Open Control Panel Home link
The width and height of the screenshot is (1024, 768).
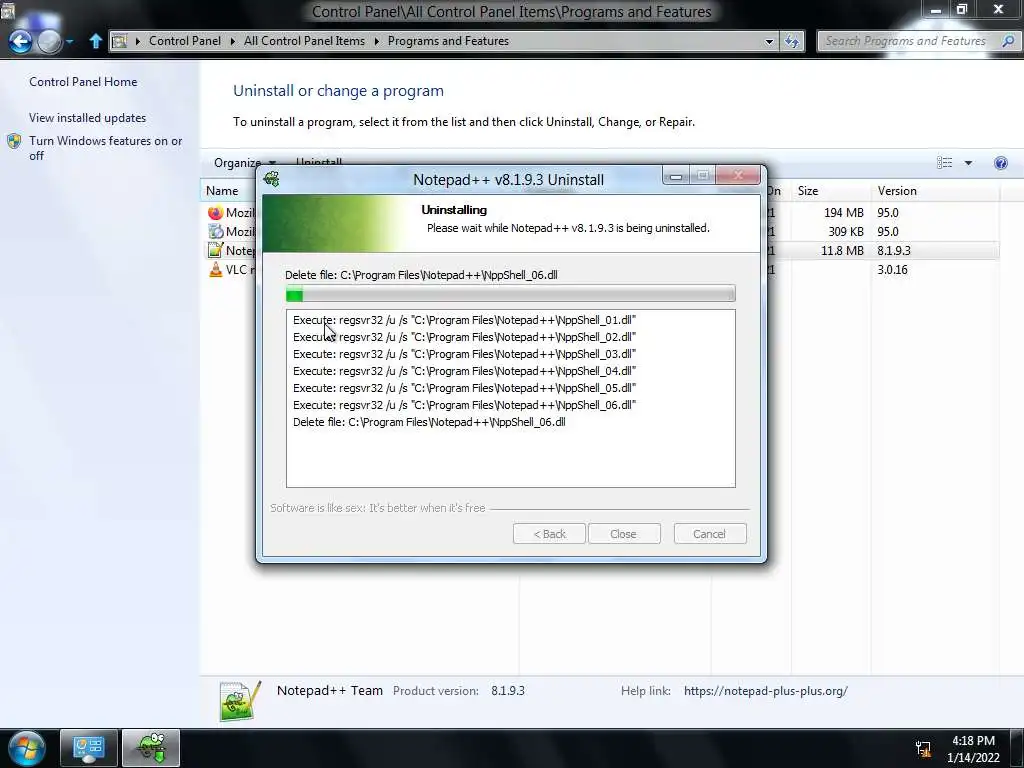[x=83, y=82]
